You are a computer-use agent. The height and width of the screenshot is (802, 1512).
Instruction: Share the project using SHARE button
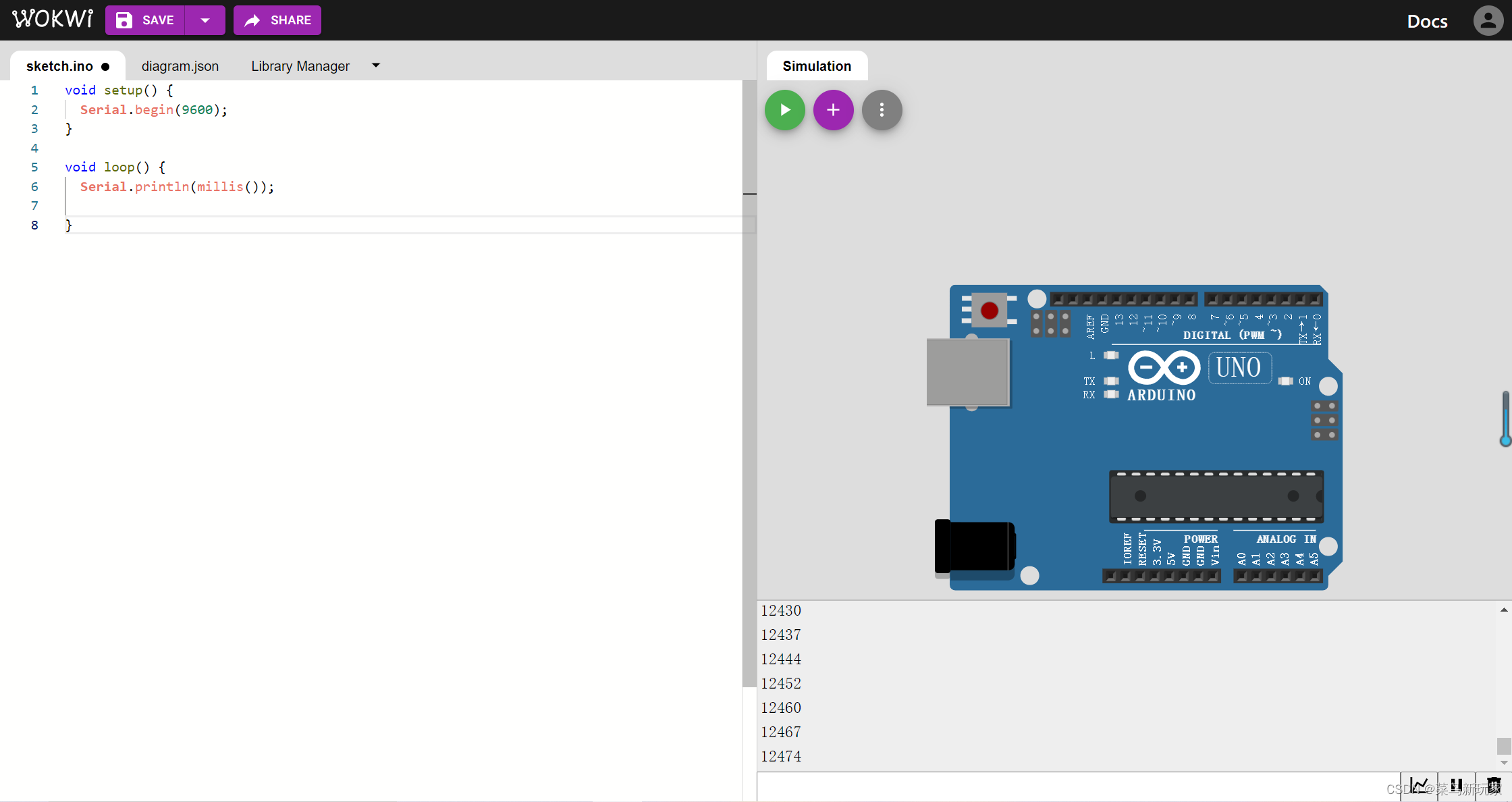point(277,20)
